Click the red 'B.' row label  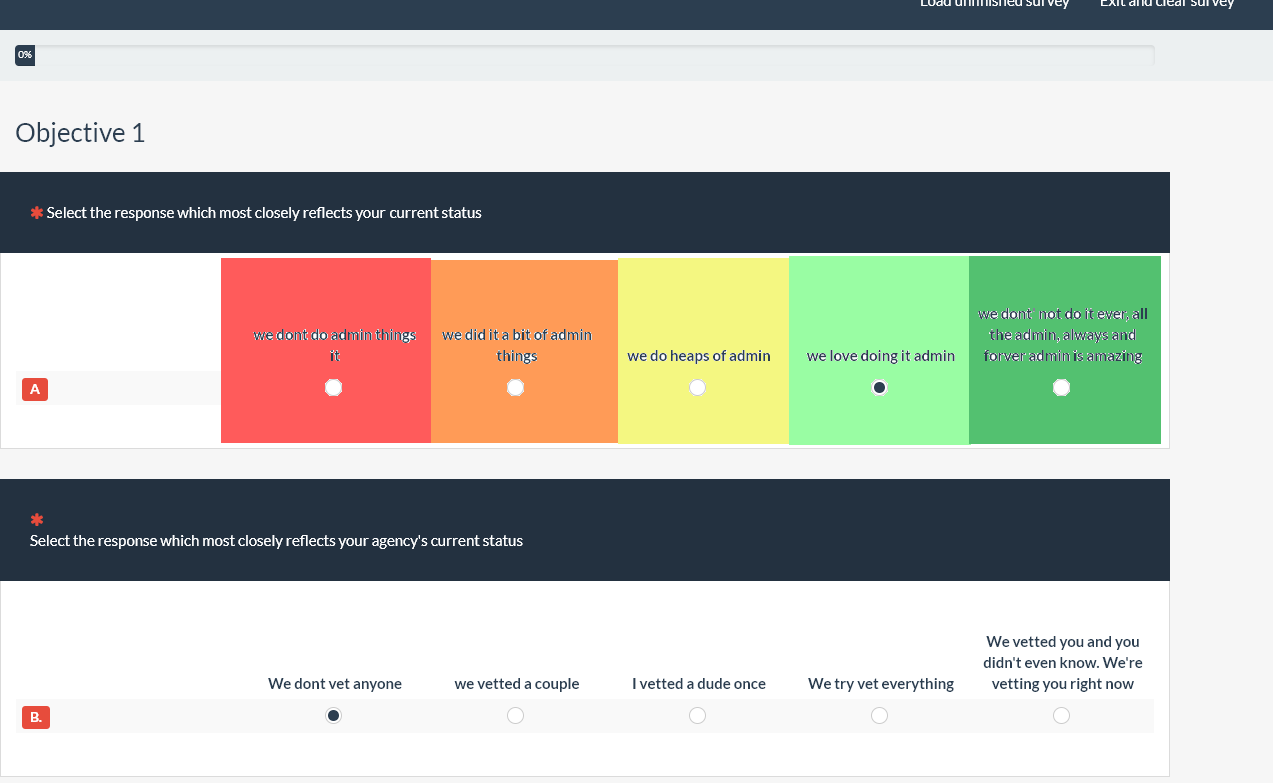pos(36,717)
